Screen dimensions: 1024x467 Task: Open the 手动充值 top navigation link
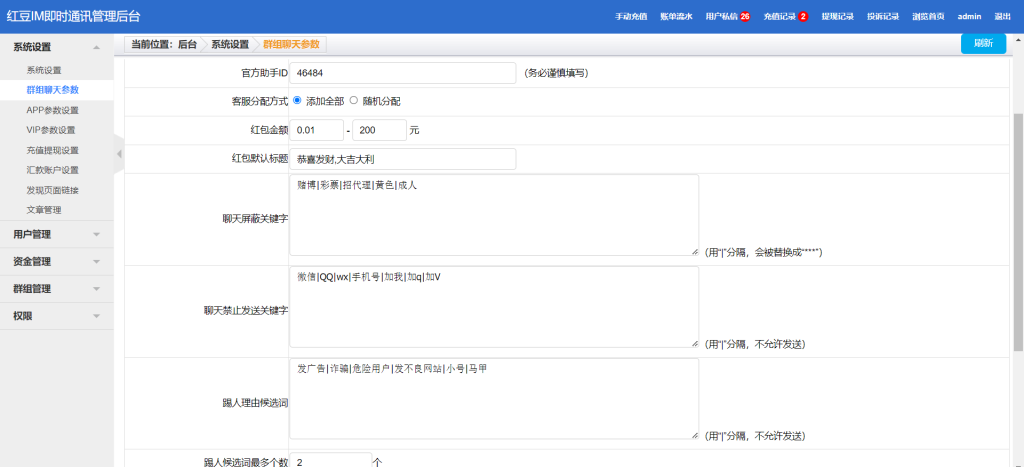(x=631, y=17)
